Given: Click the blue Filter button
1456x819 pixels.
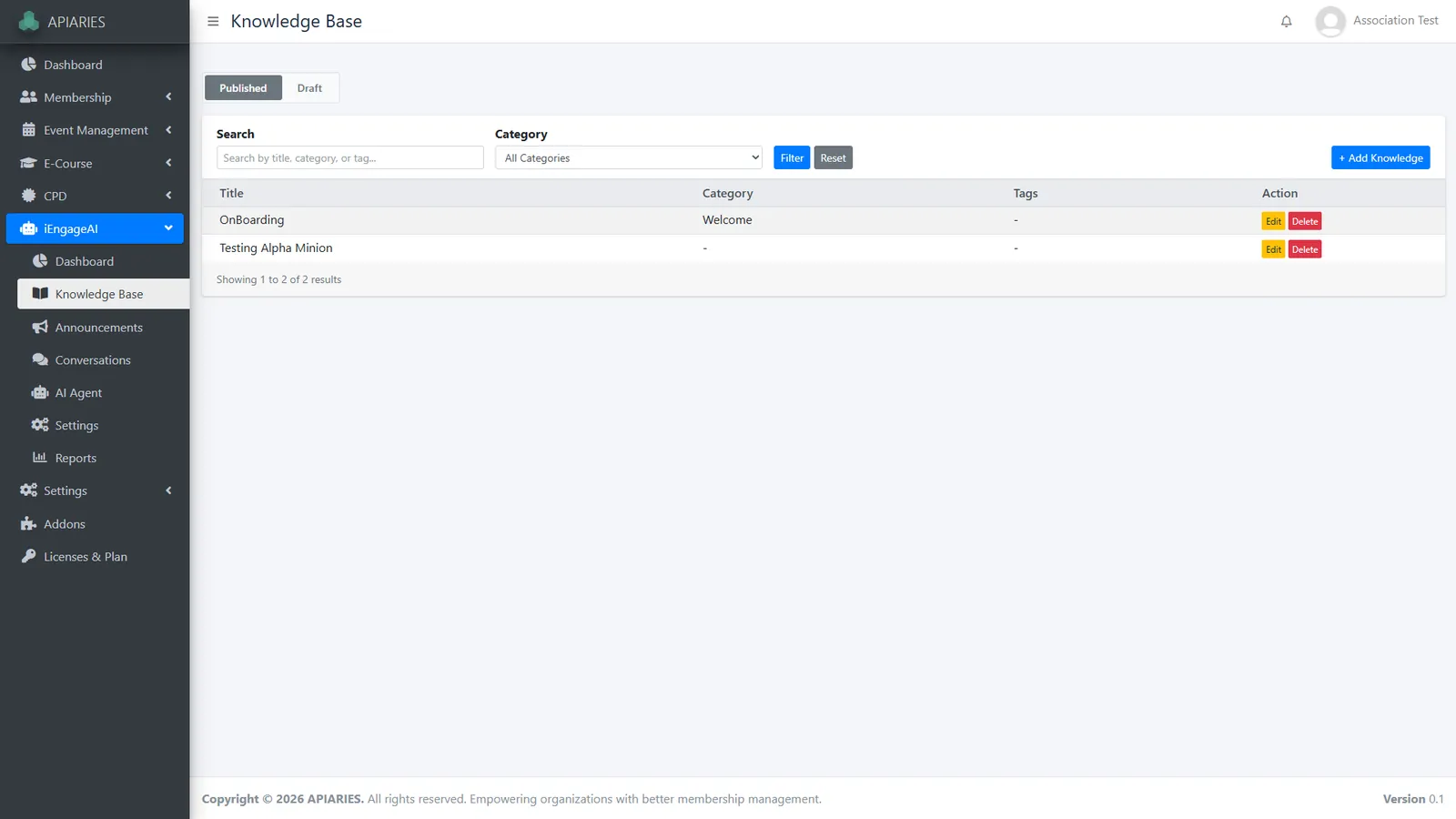Looking at the screenshot, I should pyautogui.click(x=792, y=157).
